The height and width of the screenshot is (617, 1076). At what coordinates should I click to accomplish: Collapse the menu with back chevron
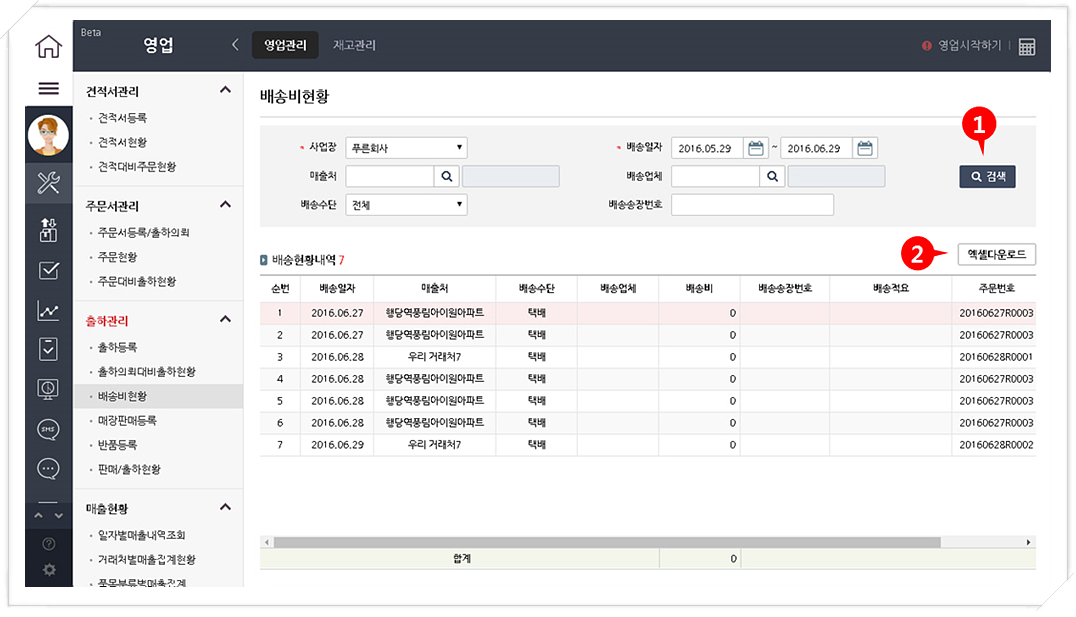235,45
